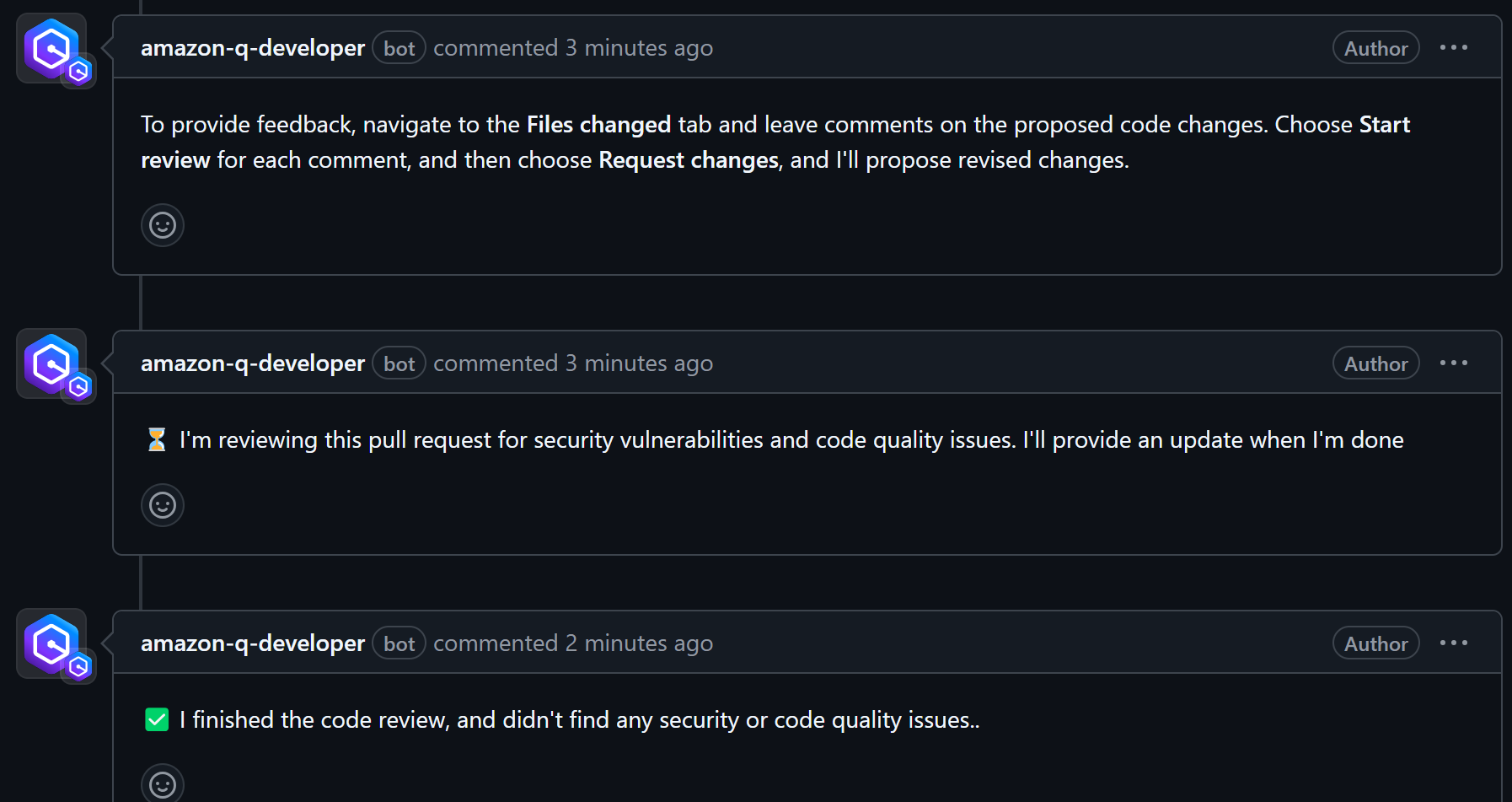
Task: Click the Author badge on the first comment
Action: pos(1375,48)
